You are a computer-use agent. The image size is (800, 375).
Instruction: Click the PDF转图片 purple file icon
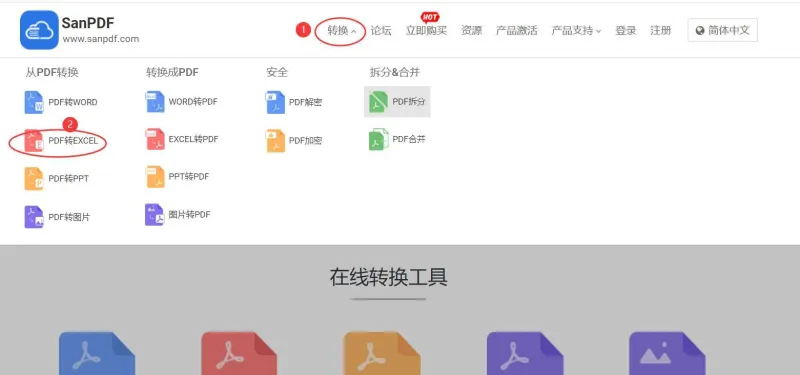coord(34,217)
